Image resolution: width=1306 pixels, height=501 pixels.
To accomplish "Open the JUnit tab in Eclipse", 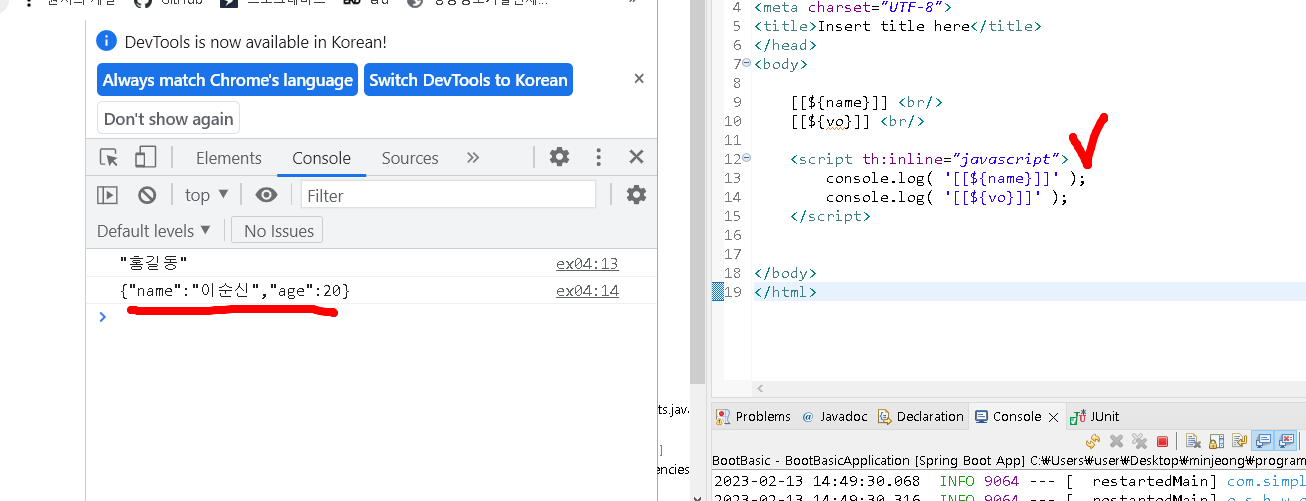I will [x=1095, y=416].
